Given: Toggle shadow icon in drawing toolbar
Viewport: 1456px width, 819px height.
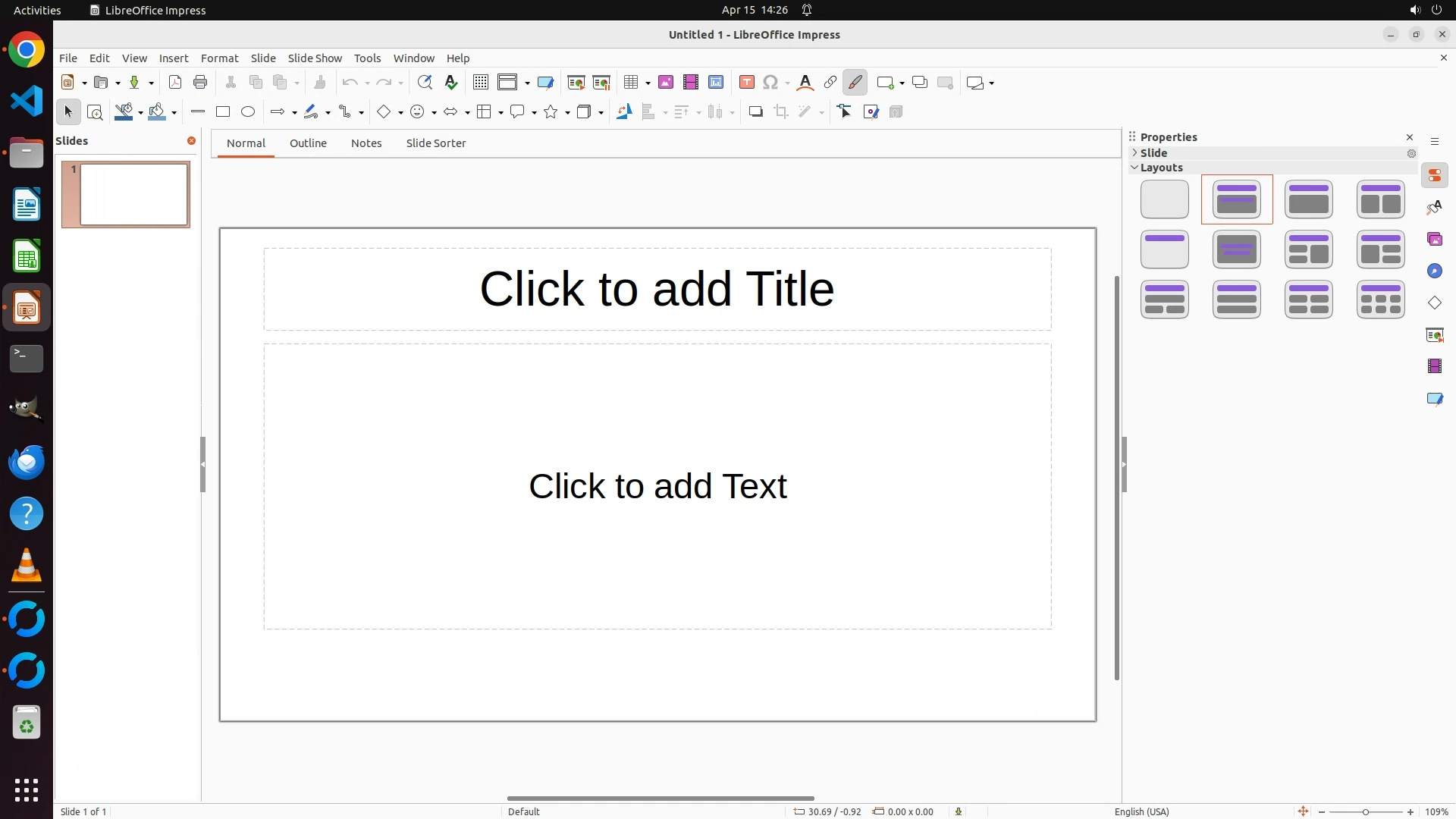Looking at the screenshot, I should point(755,112).
